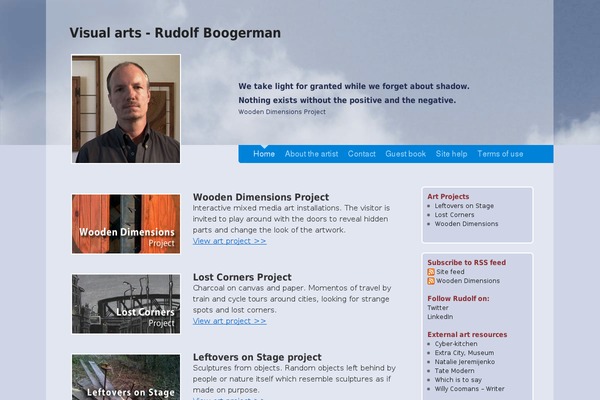Open Rudolf's Twitter link
This screenshot has height=400, width=600.
tap(438, 308)
